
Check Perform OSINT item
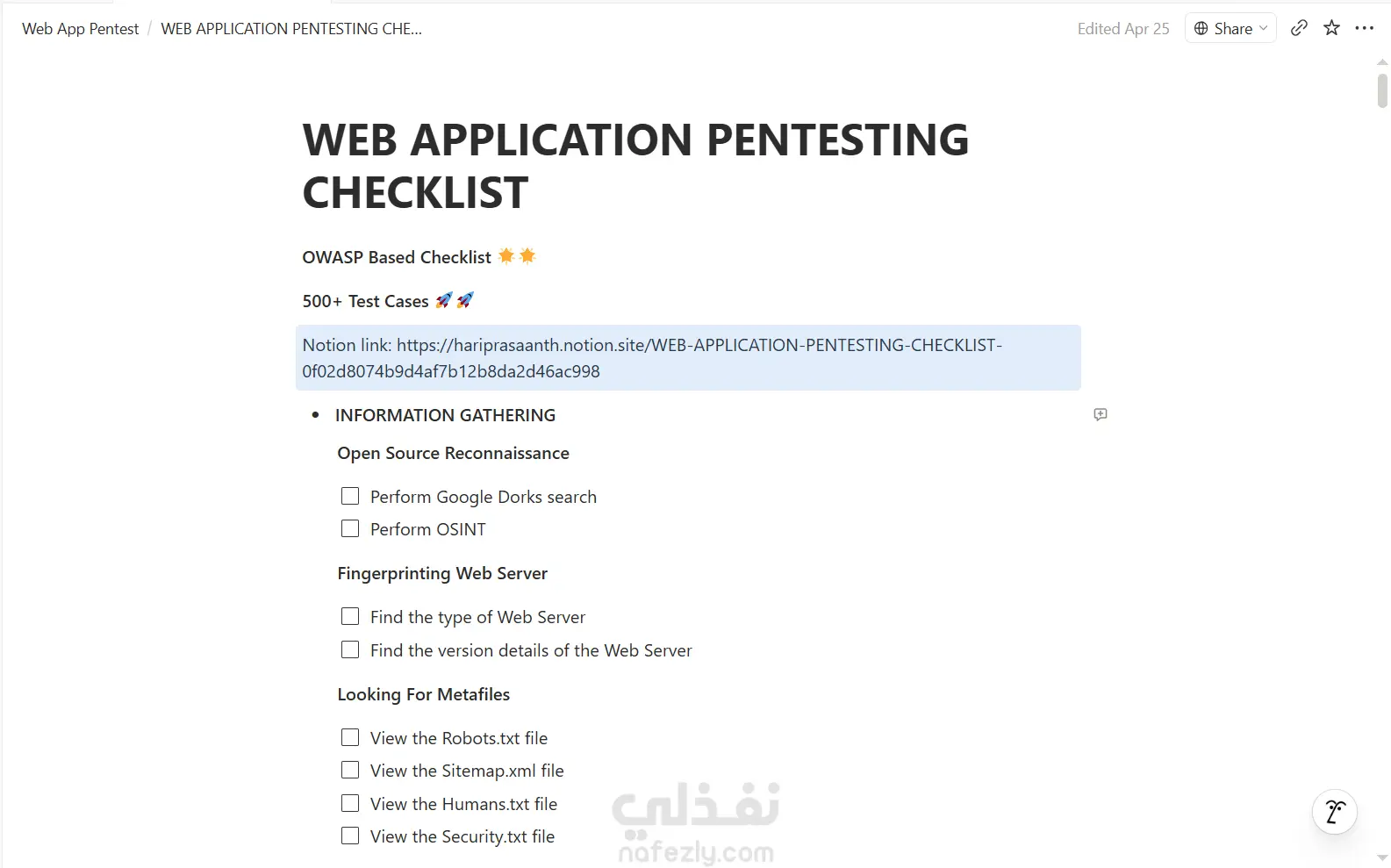point(350,528)
